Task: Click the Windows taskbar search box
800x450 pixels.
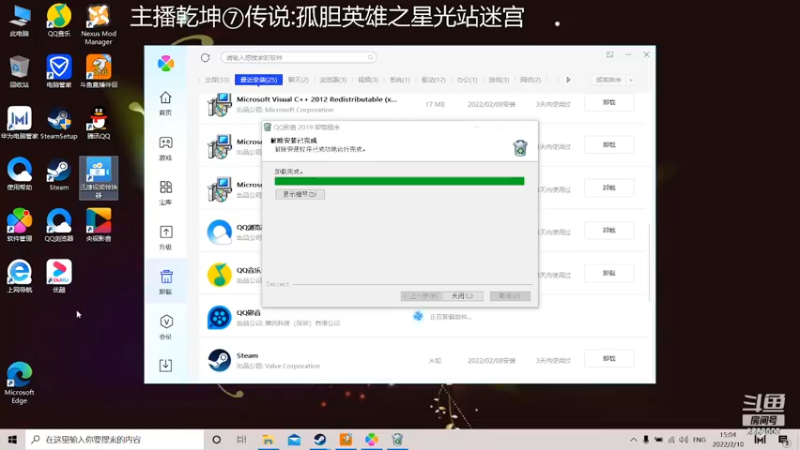Action: click(114, 440)
